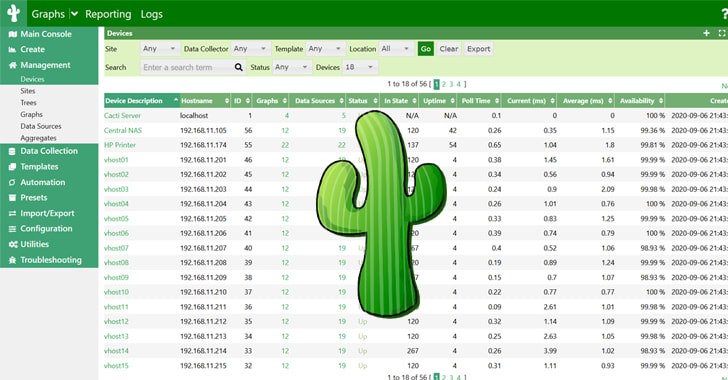Click the Cacti cactus logo icon
728x380 pixels.
[13, 13]
